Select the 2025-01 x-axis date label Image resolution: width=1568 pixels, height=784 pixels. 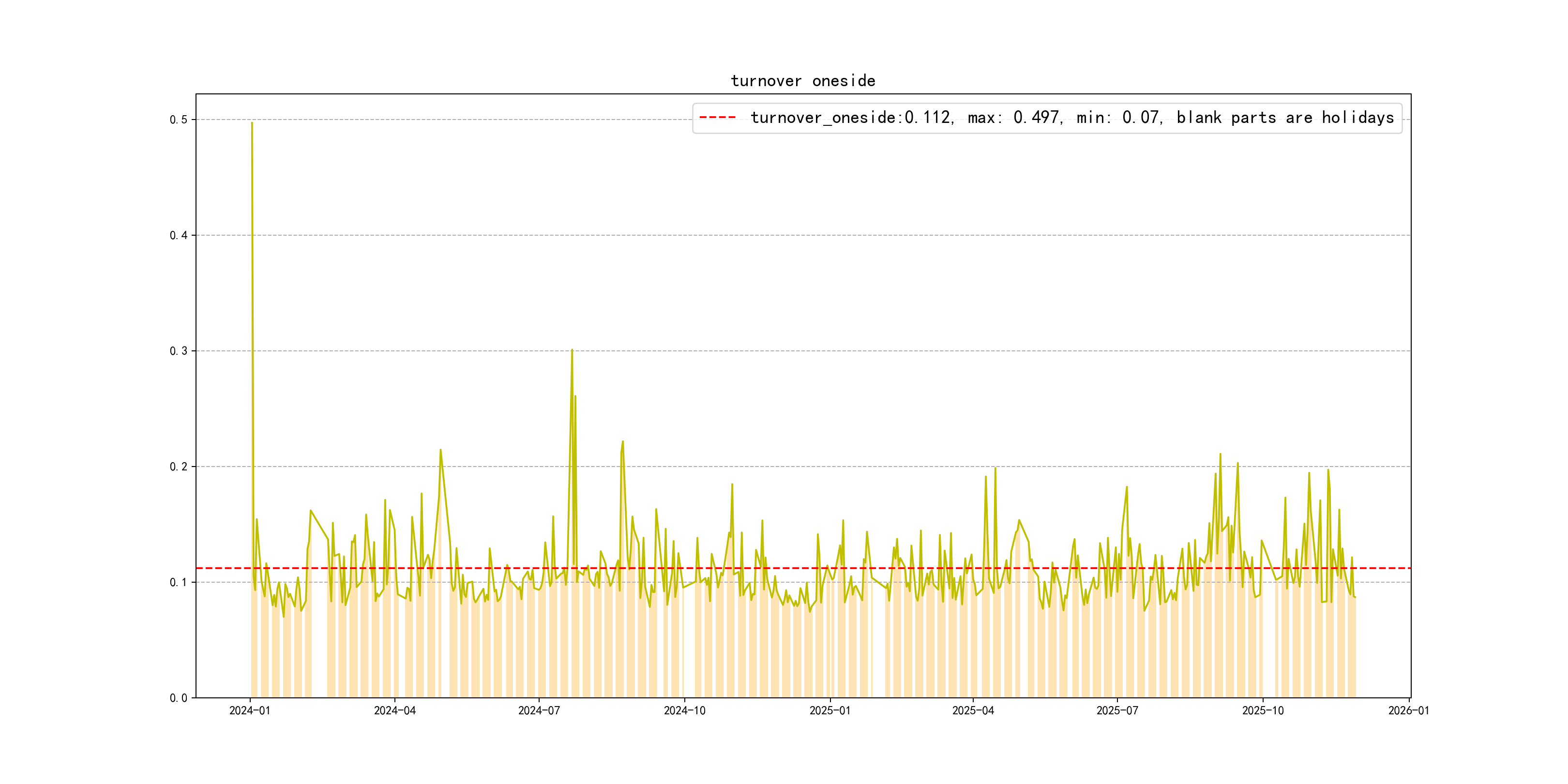(x=829, y=711)
